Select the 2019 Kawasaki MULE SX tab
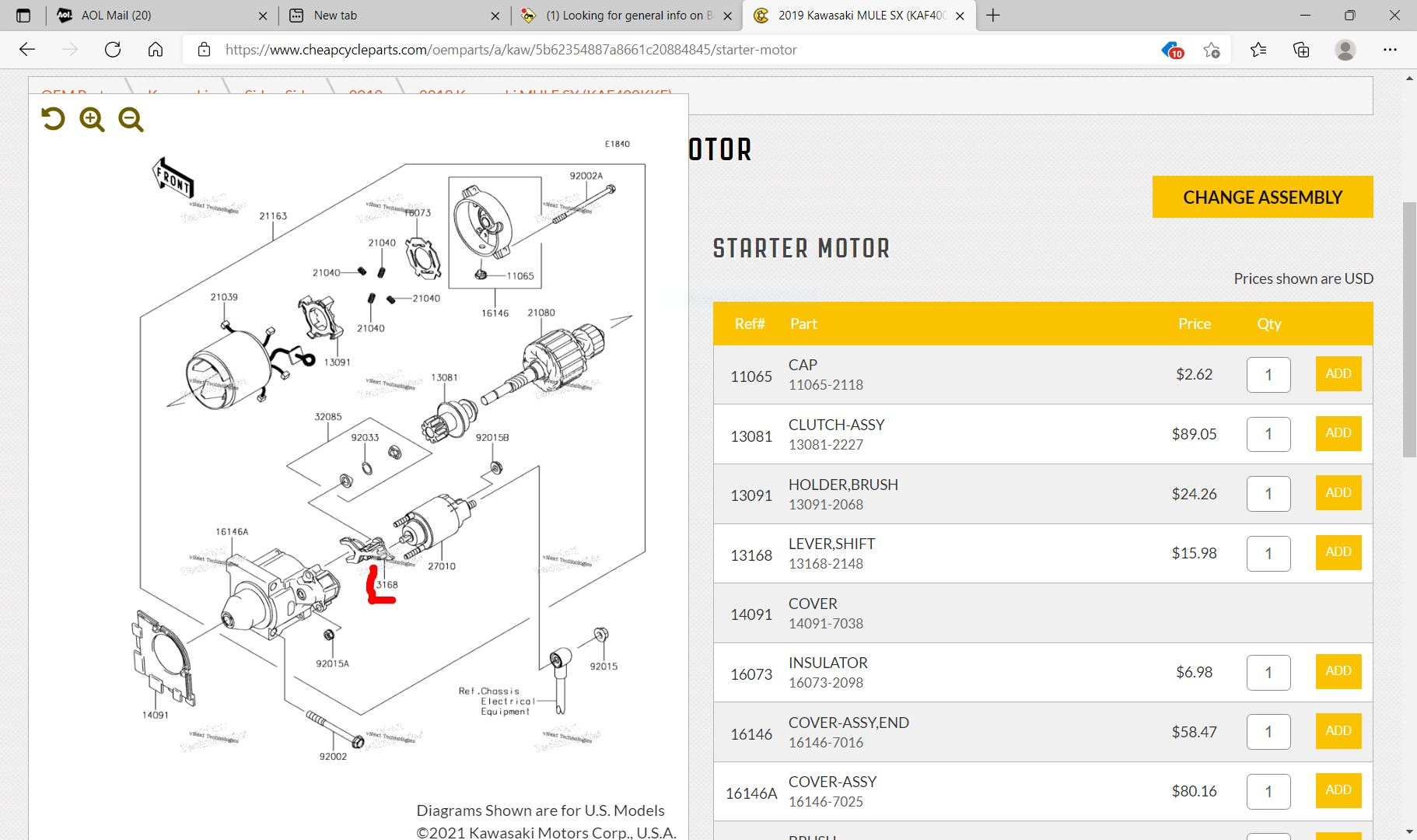Viewport: 1417px width, 840px height. click(x=859, y=16)
